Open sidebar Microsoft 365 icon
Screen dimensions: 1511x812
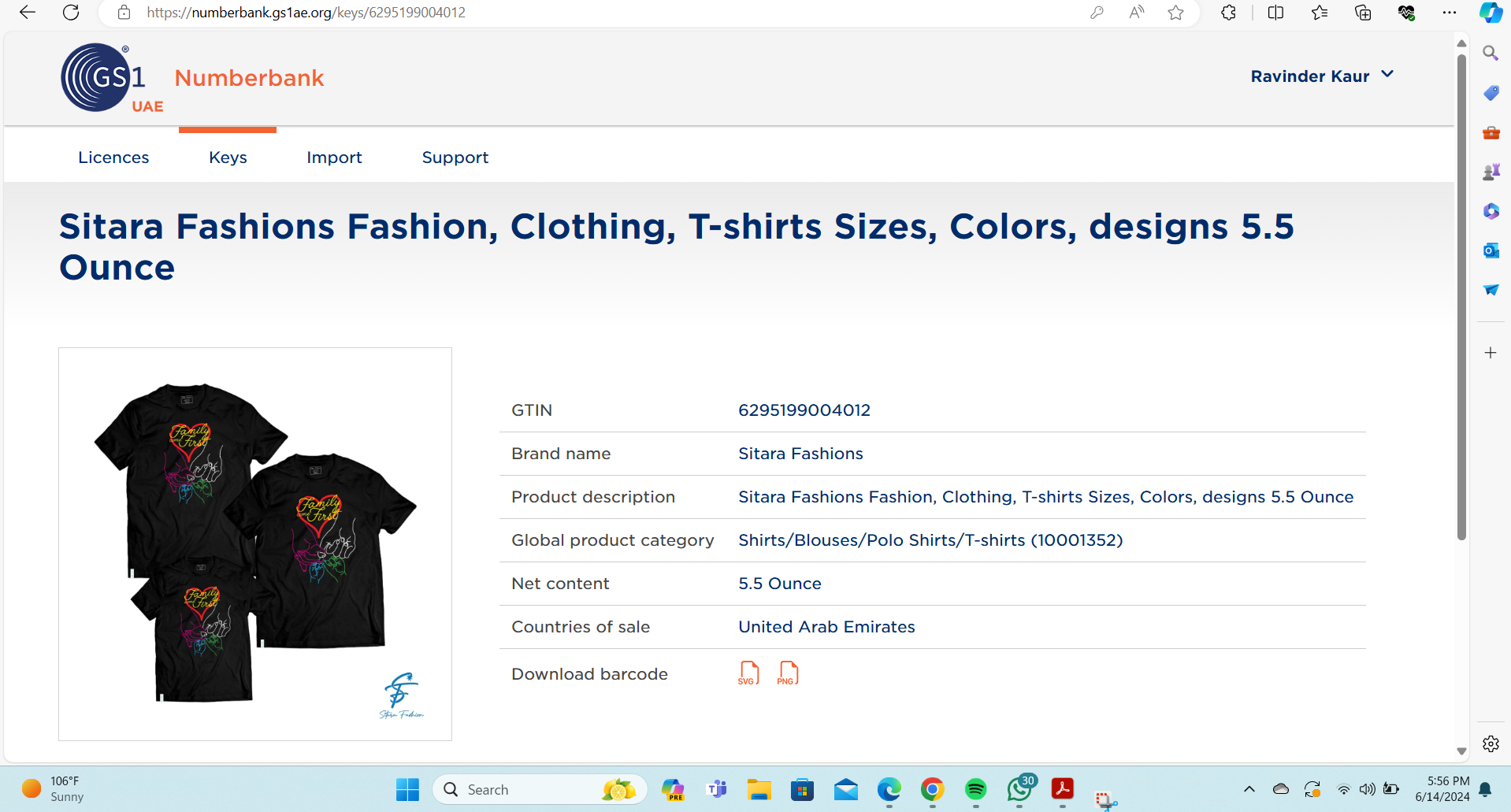coord(1491,211)
